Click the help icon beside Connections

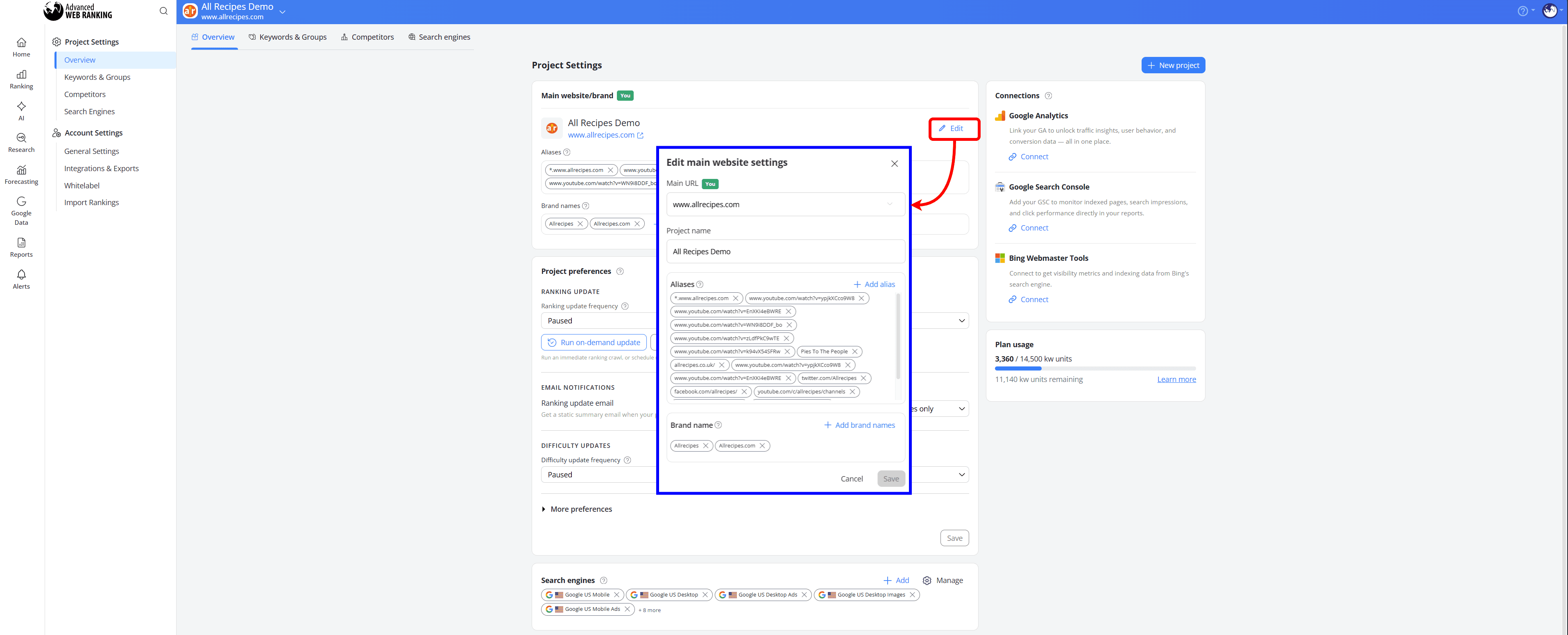[1048, 95]
